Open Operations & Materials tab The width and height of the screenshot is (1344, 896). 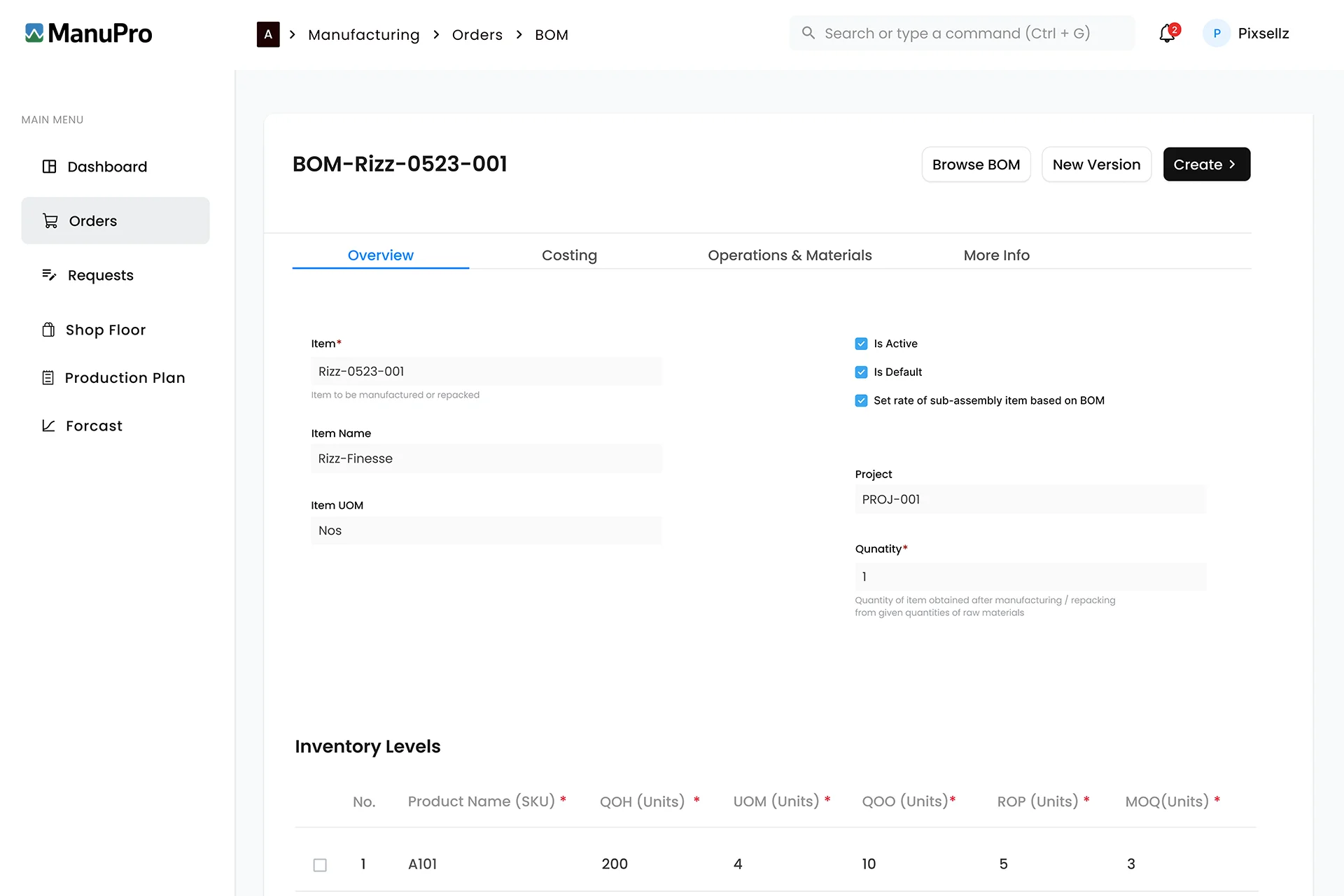[x=790, y=255]
